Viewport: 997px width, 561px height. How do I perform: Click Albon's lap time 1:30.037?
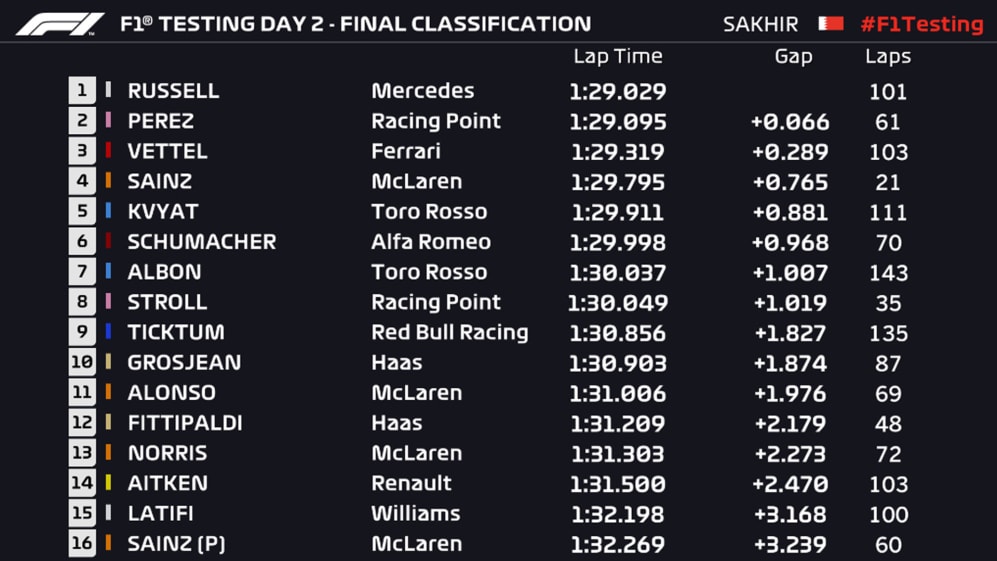(617, 273)
